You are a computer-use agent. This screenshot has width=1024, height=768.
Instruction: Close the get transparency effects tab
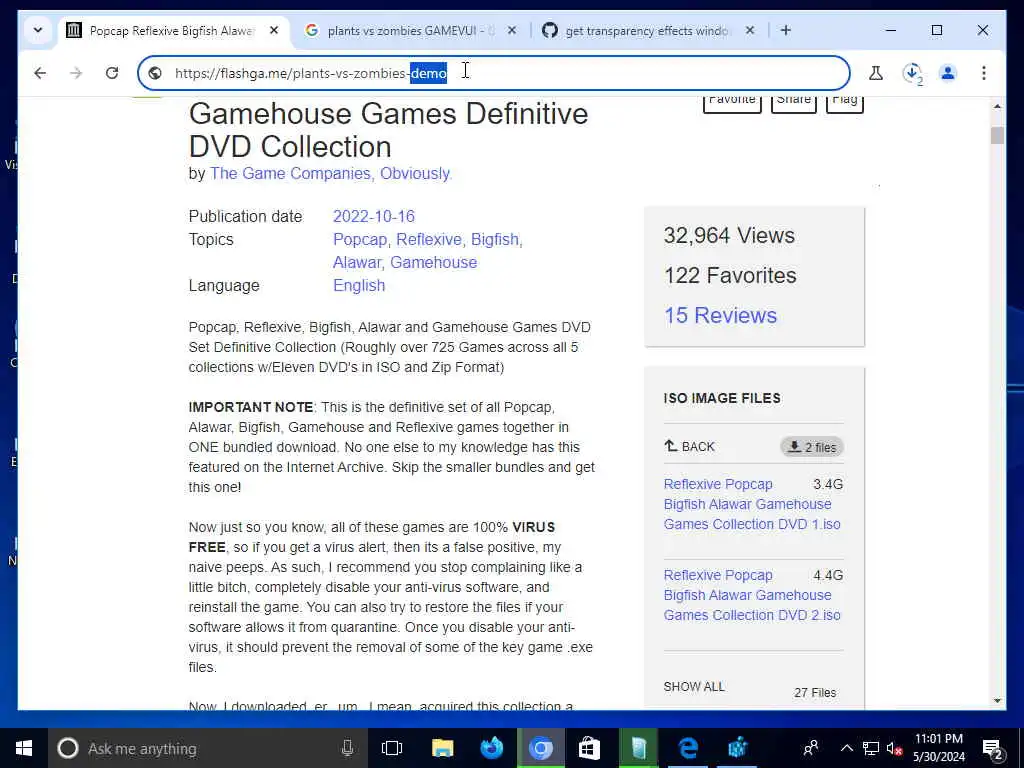(x=750, y=30)
